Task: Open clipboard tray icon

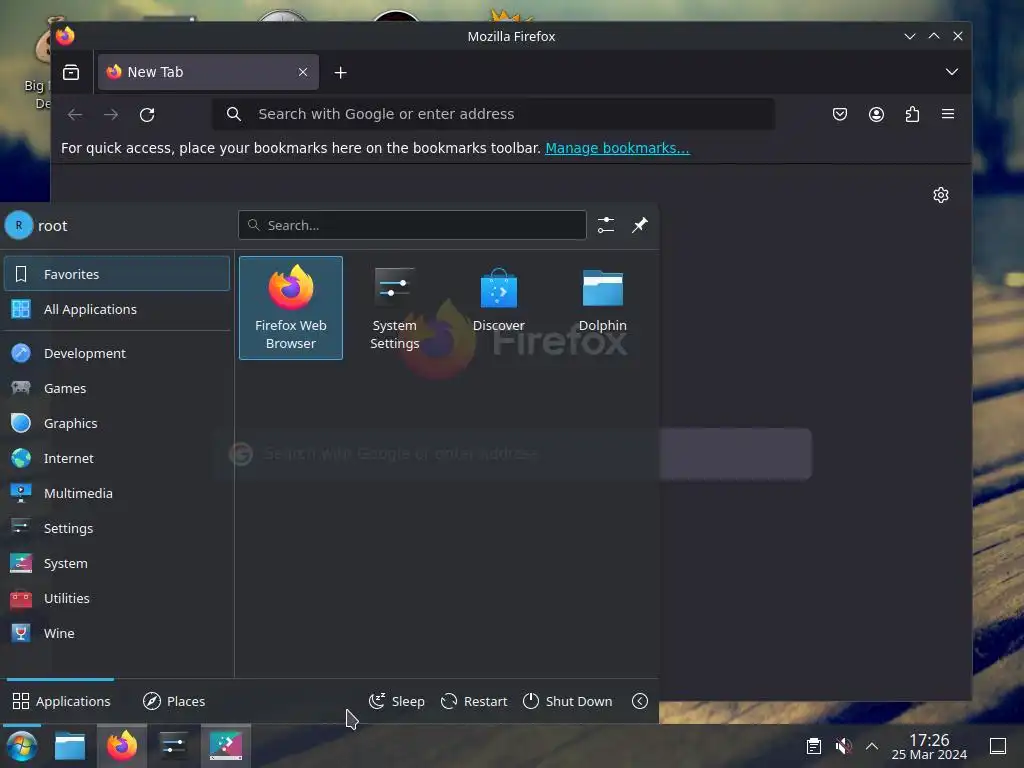Action: click(x=814, y=746)
